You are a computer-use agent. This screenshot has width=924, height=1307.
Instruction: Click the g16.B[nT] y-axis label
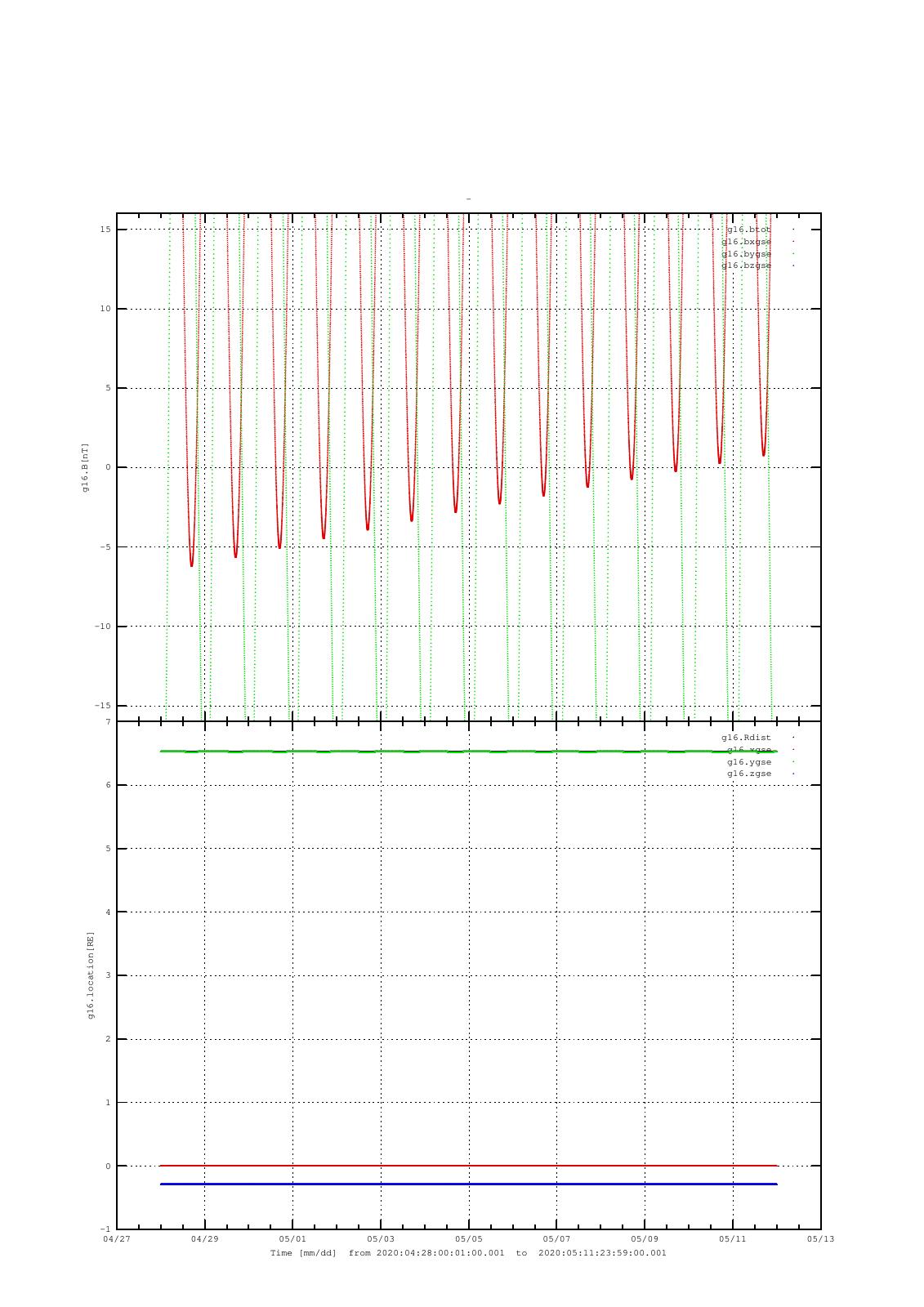coord(85,467)
